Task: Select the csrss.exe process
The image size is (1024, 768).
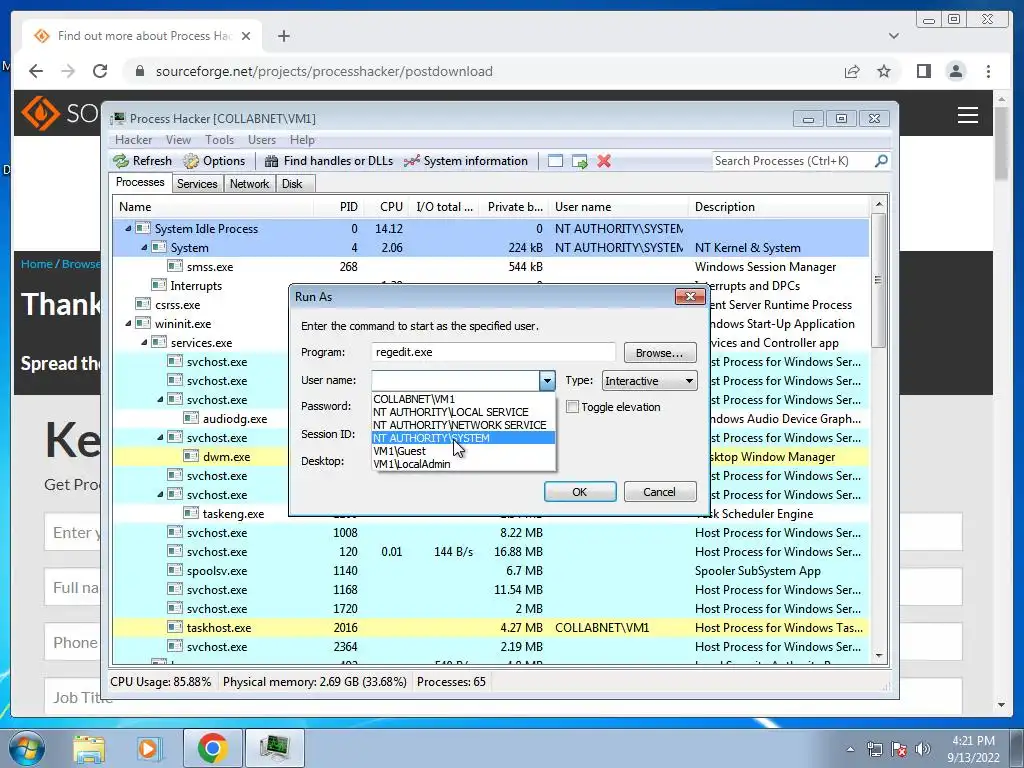Action: coord(200,304)
